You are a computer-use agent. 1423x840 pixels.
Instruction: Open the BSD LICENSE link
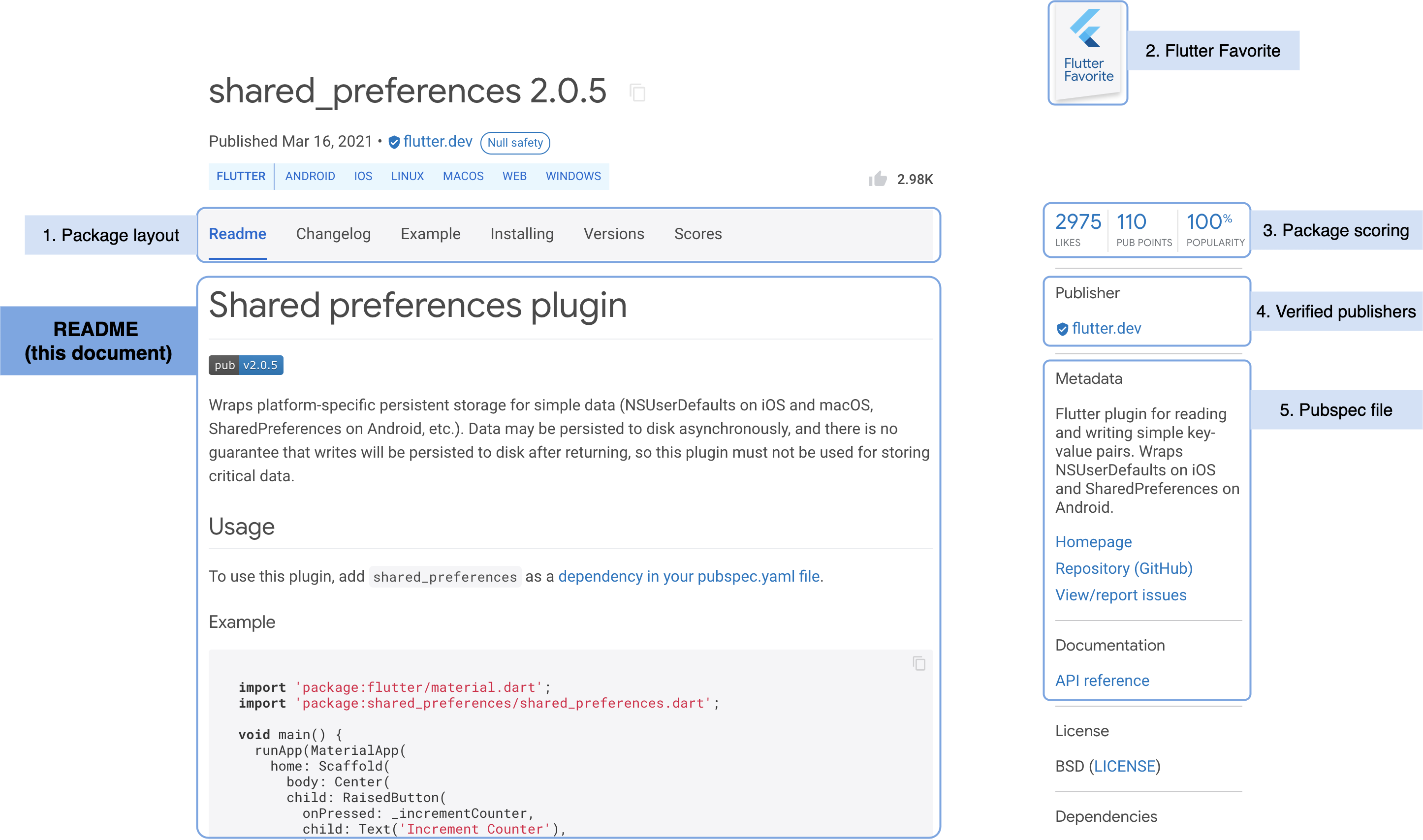point(1124,766)
